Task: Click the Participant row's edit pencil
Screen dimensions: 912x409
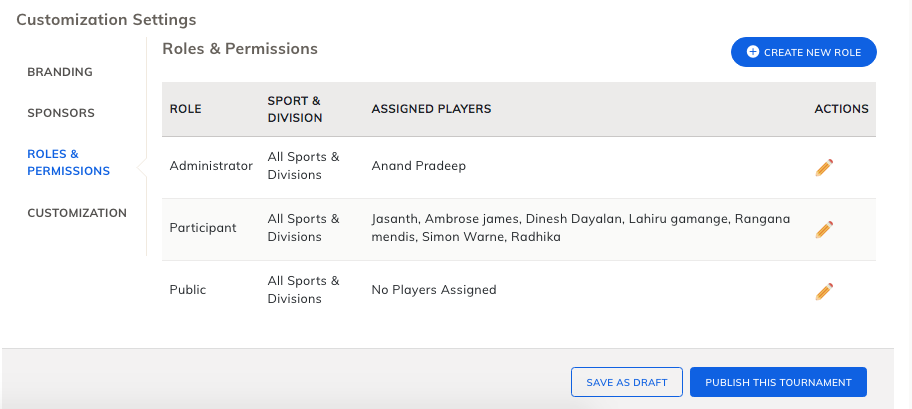Action: click(824, 229)
